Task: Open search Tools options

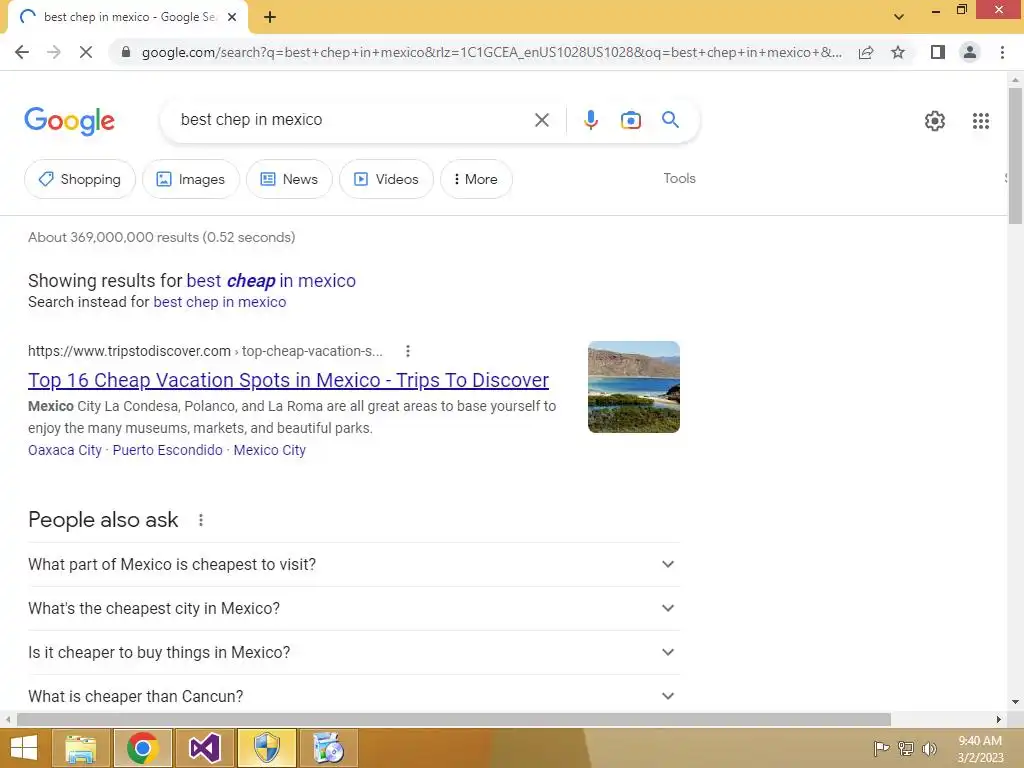Action: (679, 178)
